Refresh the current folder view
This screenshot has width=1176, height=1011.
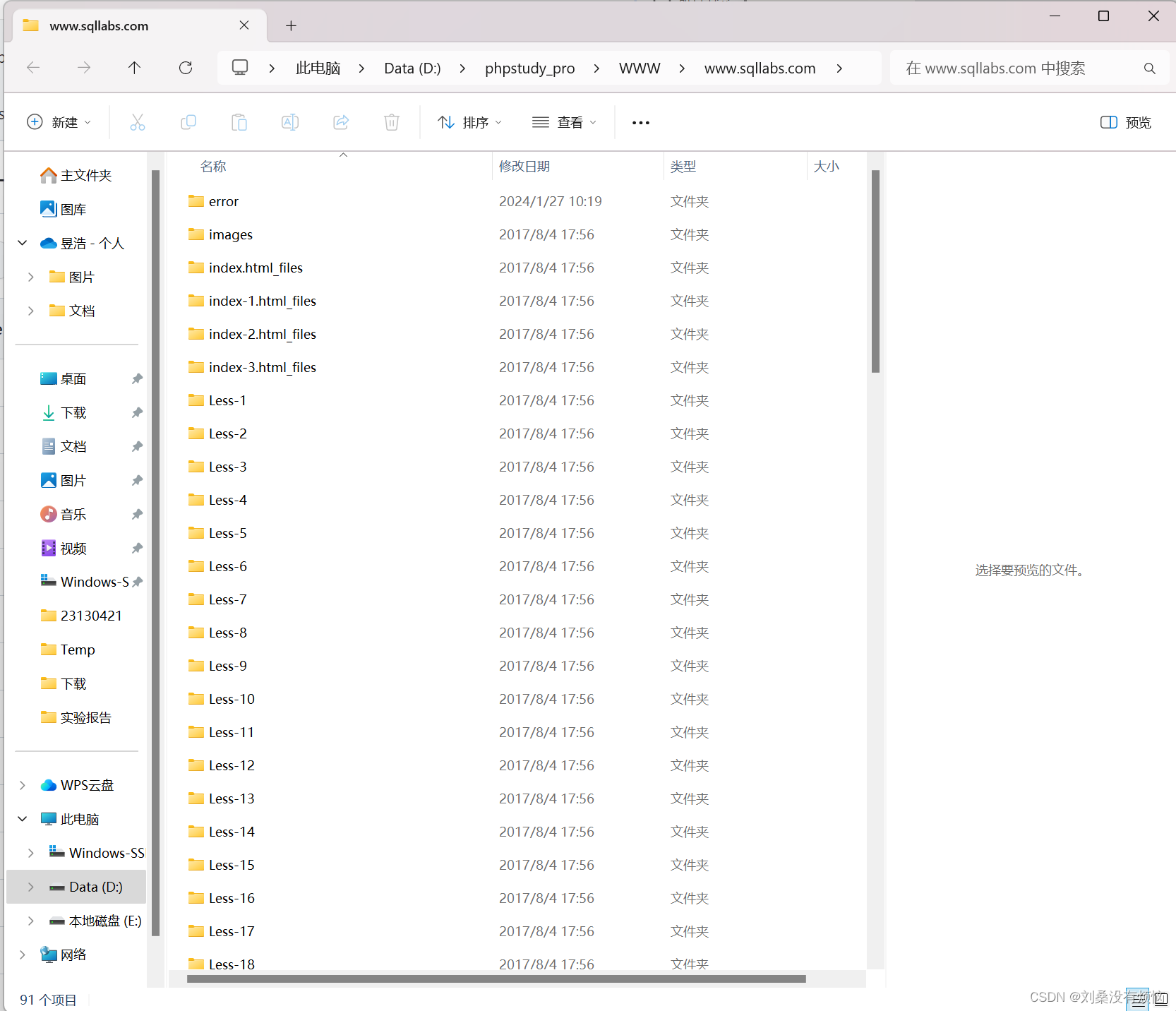tap(186, 68)
